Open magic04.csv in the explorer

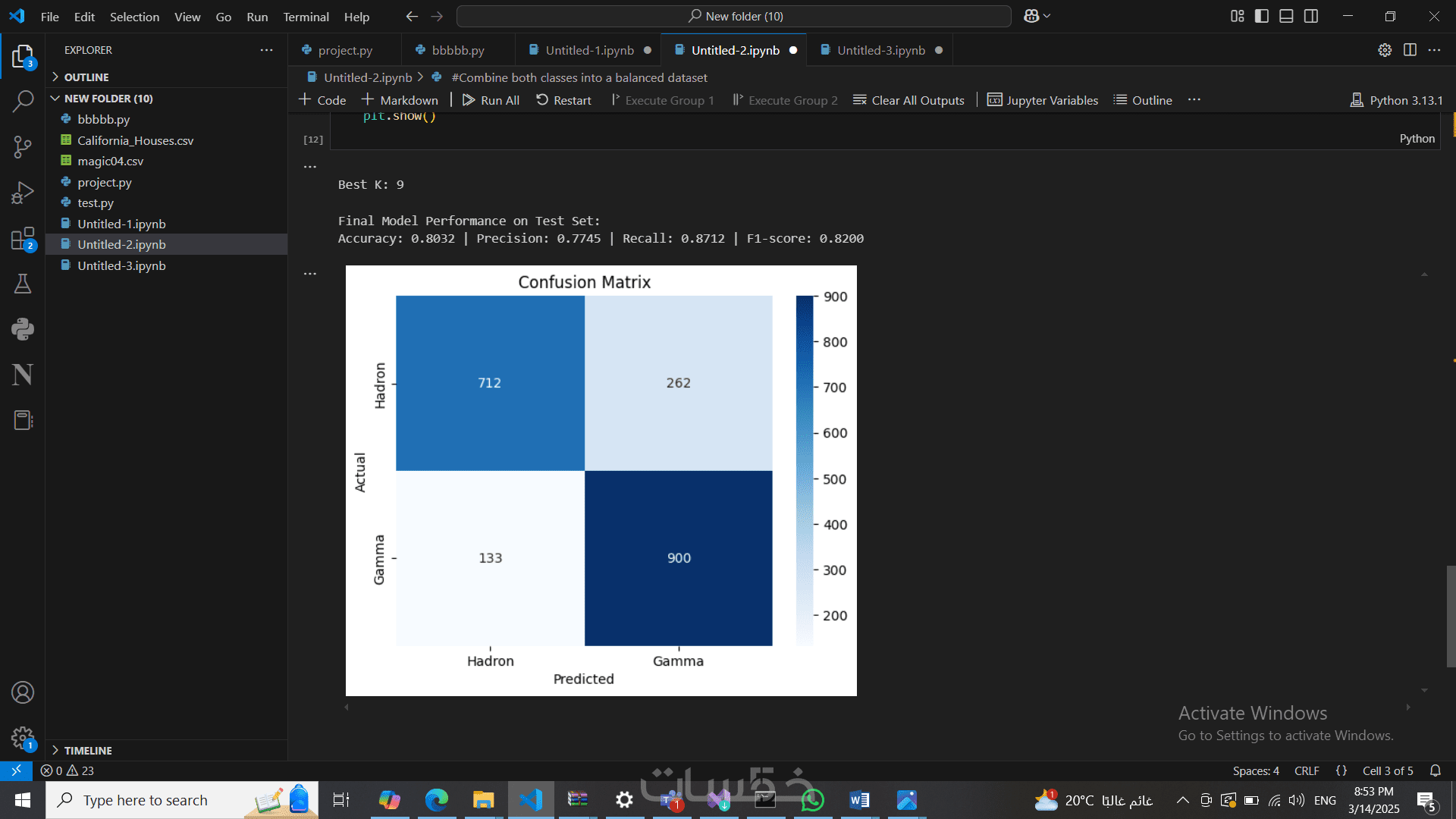[110, 161]
